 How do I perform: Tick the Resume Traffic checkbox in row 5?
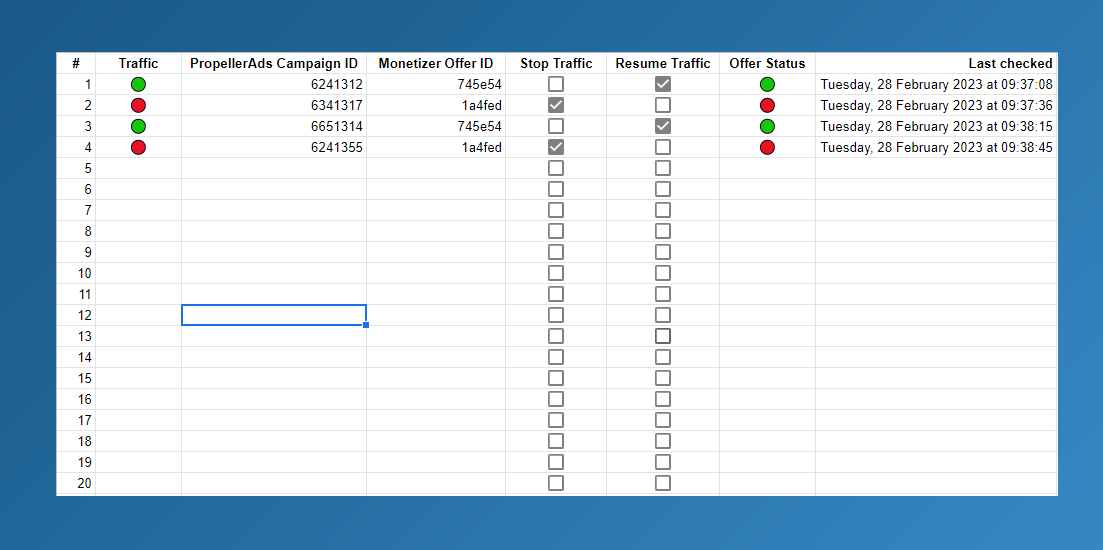pos(663,168)
